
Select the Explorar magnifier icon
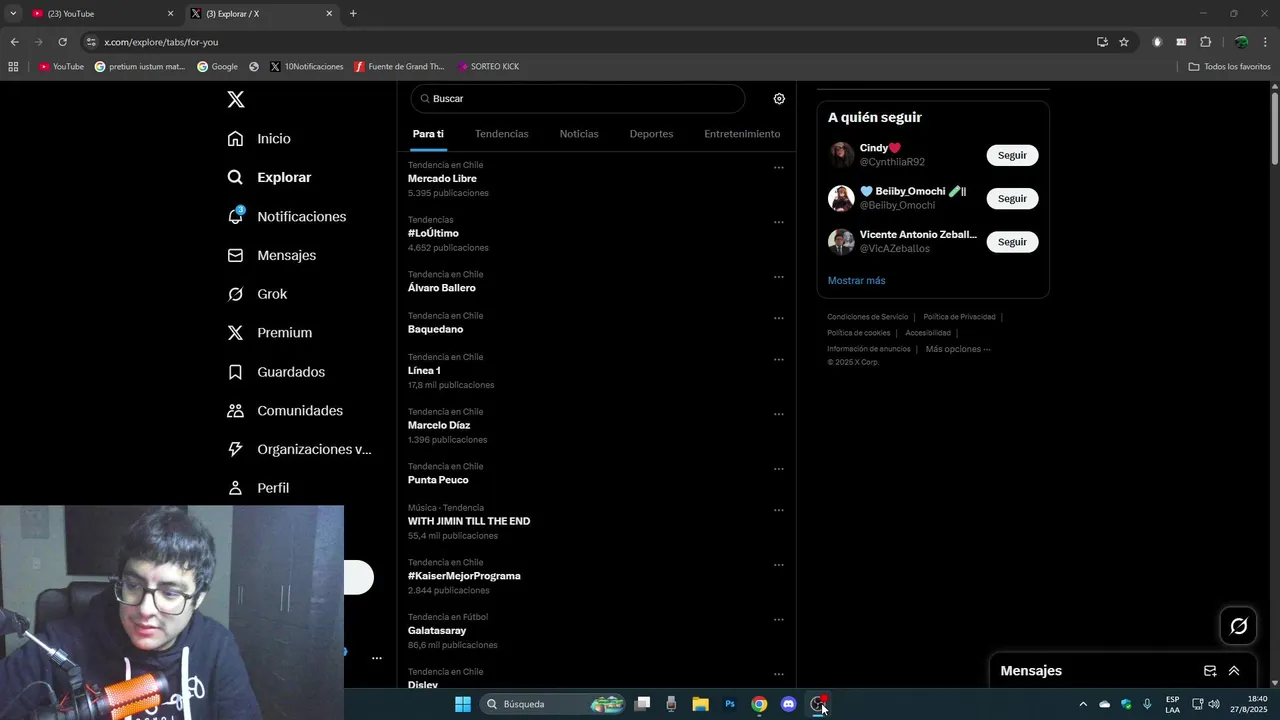[x=235, y=177]
